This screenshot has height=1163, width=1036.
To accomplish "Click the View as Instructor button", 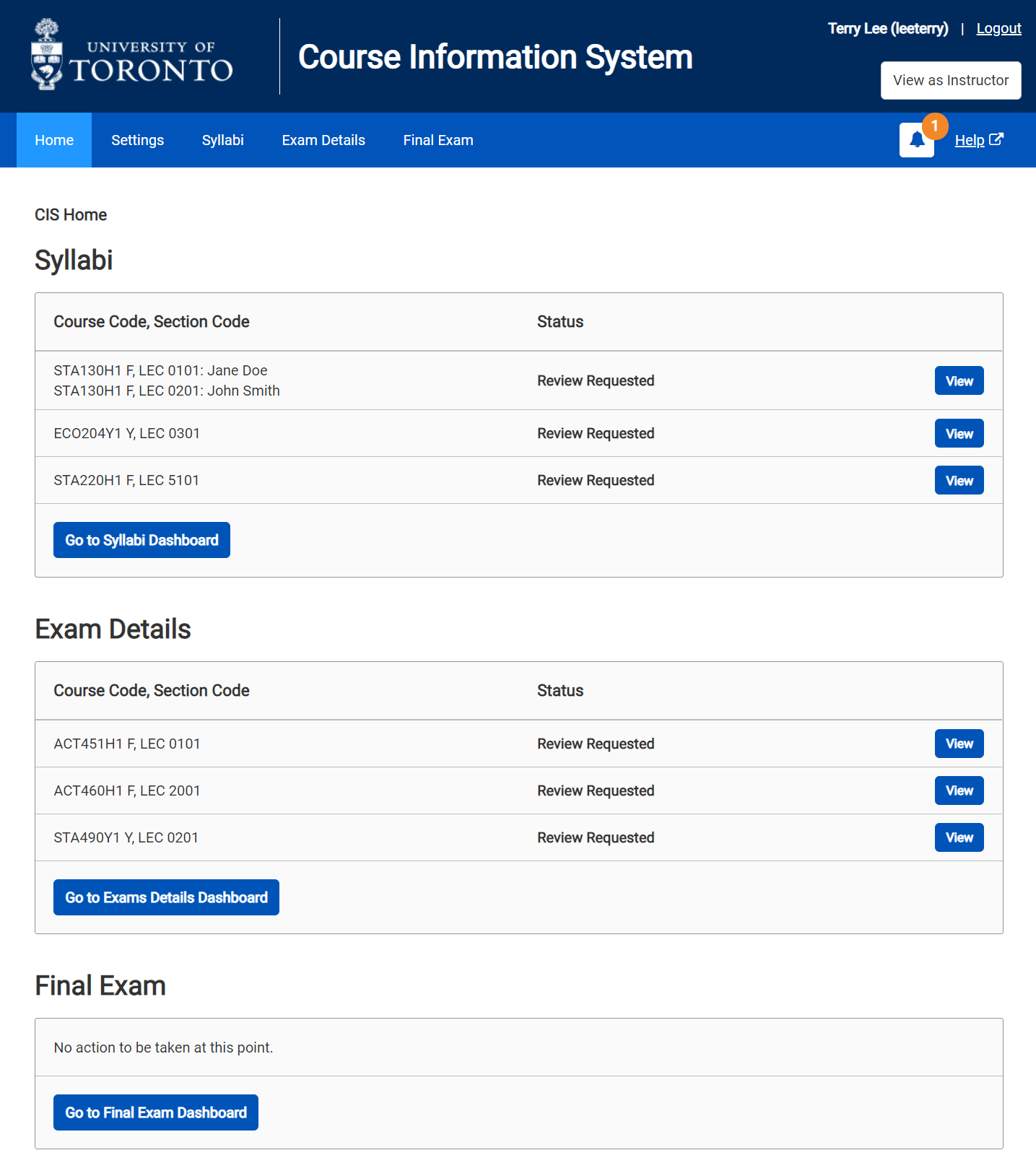I will [x=951, y=80].
